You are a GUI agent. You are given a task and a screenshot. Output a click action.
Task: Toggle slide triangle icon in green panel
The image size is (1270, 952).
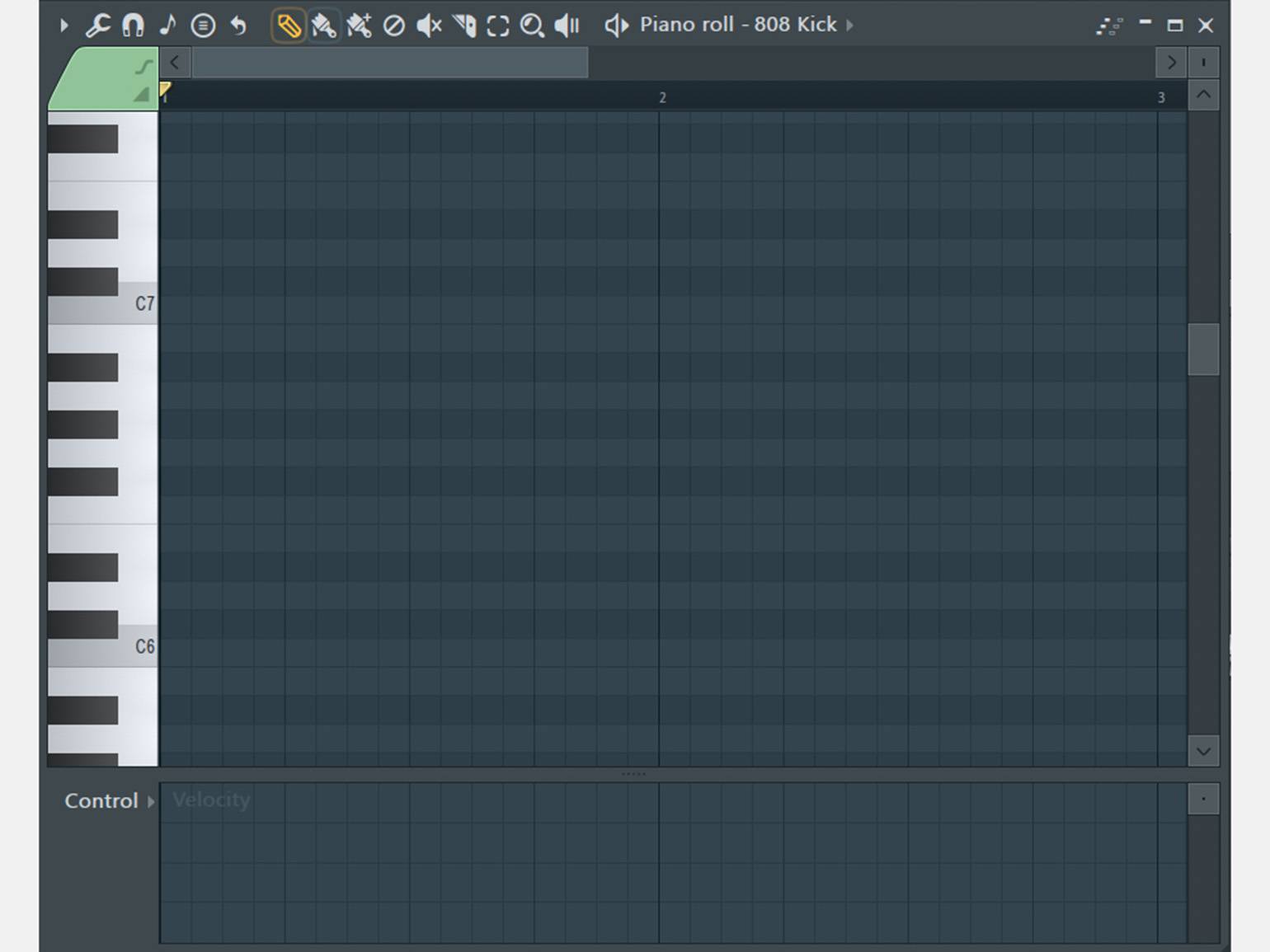point(142,94)
